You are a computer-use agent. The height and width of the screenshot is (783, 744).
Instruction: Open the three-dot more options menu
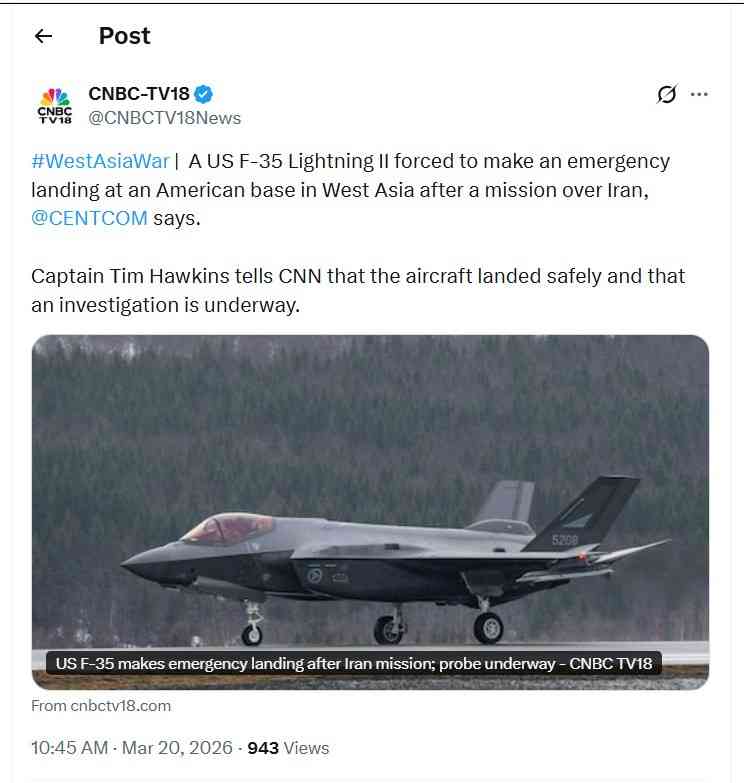pos(699,94)
